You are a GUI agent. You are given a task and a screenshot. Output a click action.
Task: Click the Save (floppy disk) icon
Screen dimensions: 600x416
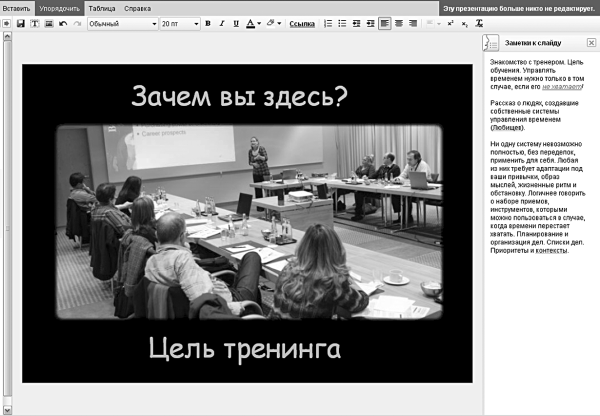20,23
